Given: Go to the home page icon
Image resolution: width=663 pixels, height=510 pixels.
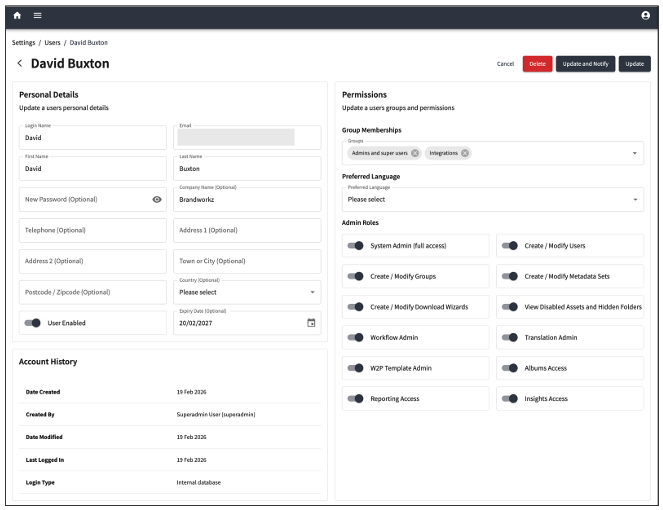Looking at the screenshot, I should click(x=17, y=16).
